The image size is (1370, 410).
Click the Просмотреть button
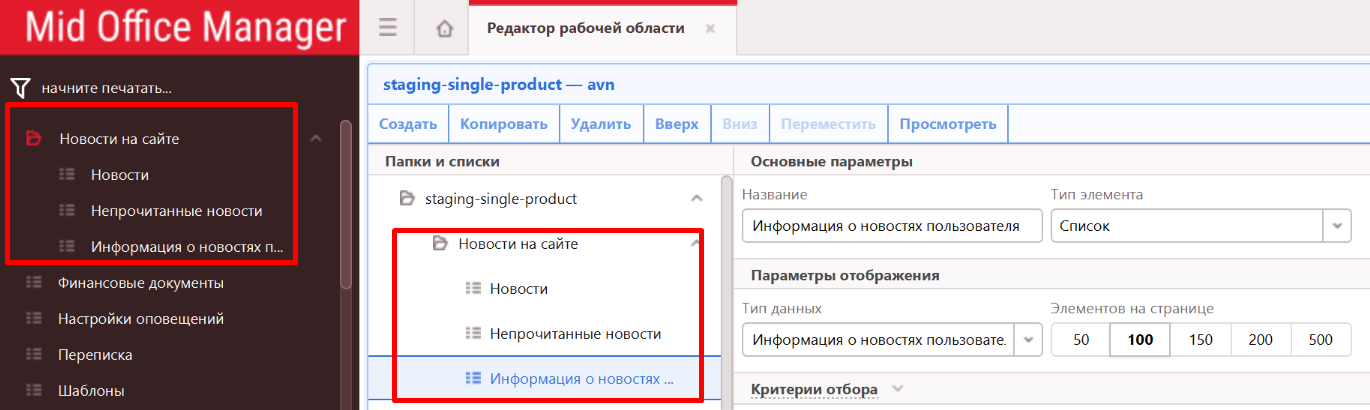tap(947, 125)
